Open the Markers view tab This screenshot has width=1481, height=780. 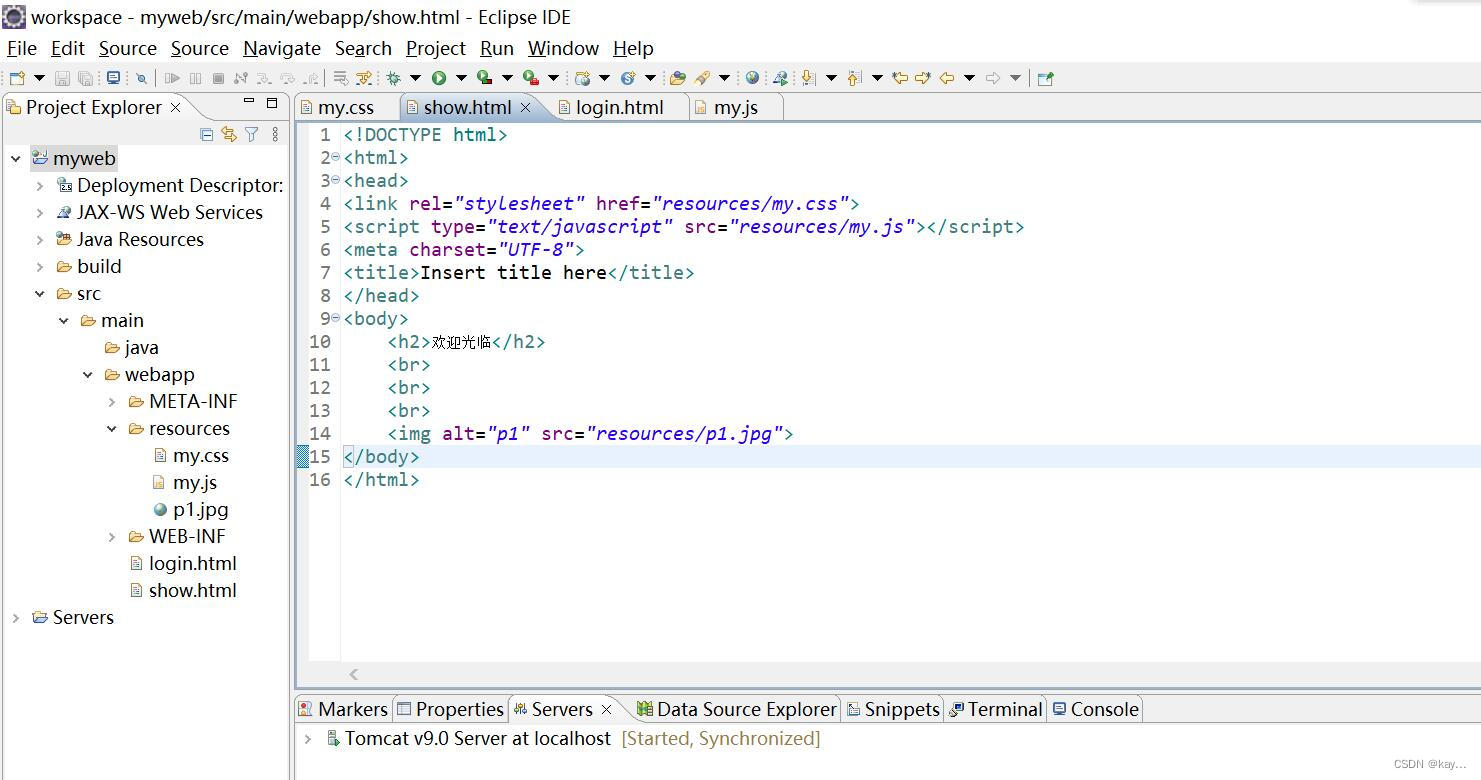343,709
